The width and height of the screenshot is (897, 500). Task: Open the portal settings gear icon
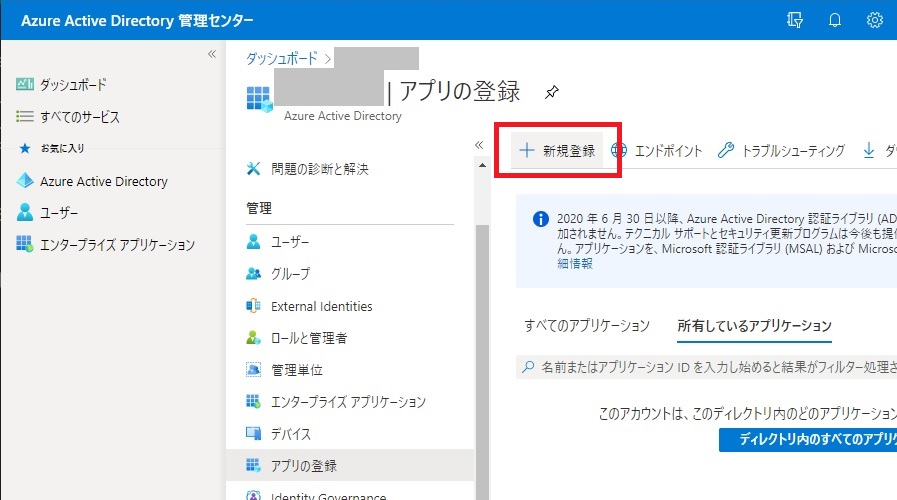[x=874, y=20]
